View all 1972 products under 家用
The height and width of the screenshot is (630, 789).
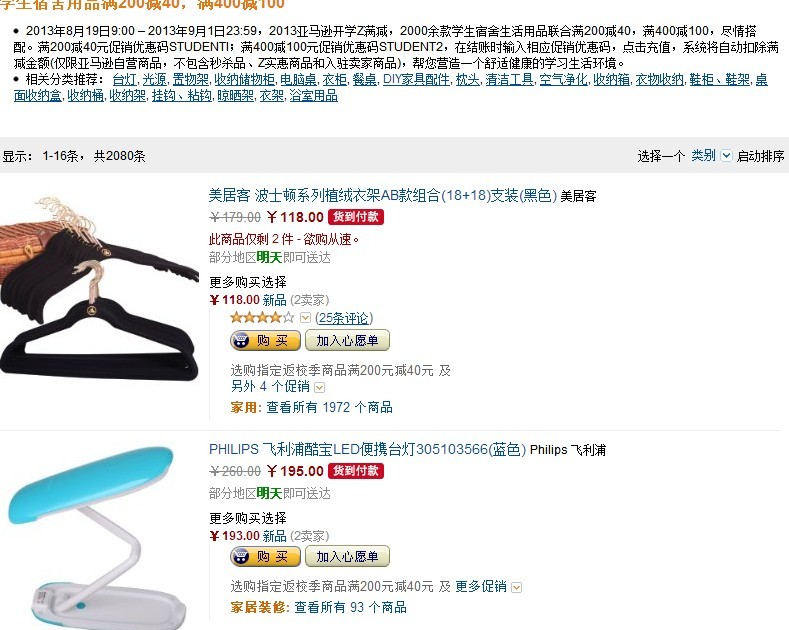tap(329, 407)
